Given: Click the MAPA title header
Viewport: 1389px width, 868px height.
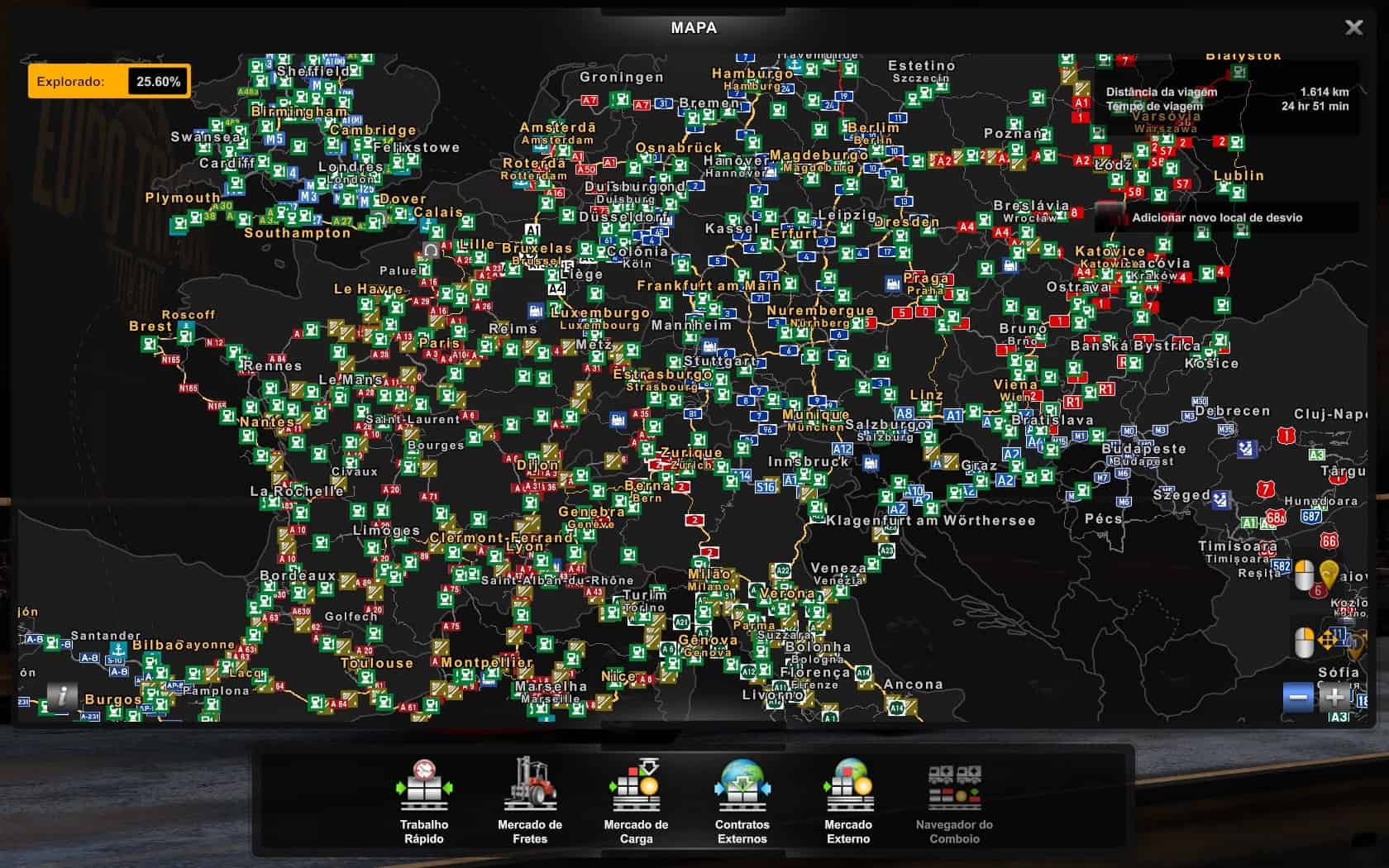Looking at the screenshot, I should 694,27.
